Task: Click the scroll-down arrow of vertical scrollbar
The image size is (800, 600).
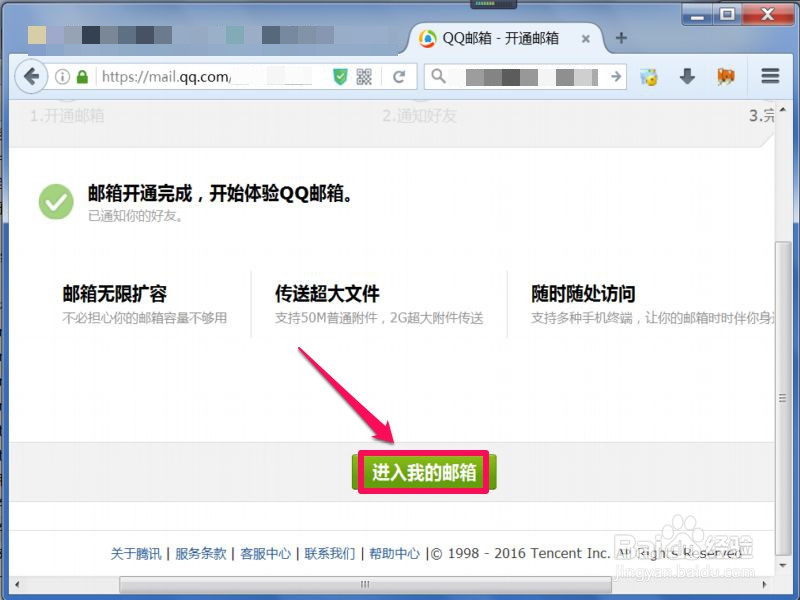Action: pyautogui.click(x=783, y=565)
